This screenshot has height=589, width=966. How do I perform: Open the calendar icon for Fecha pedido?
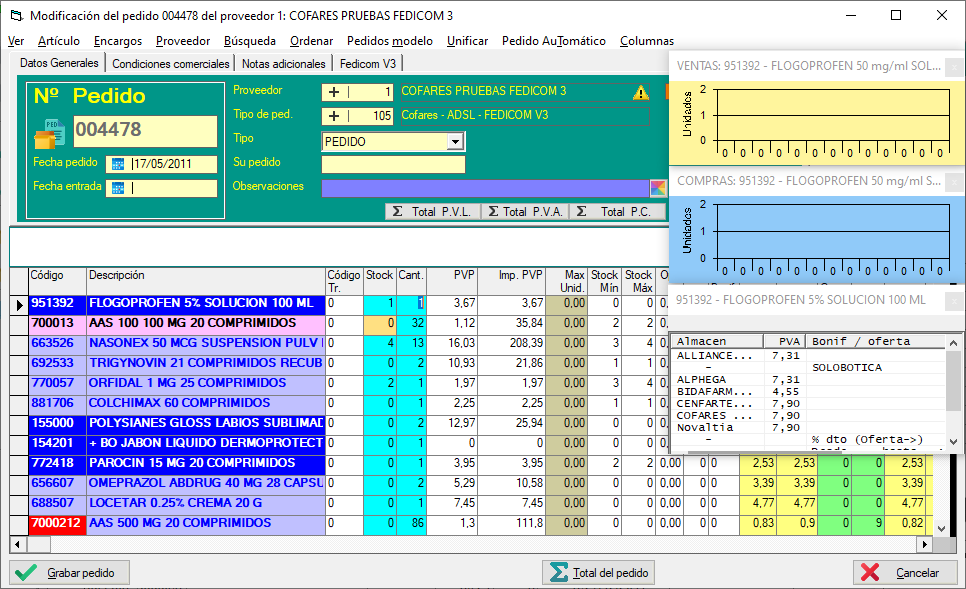pyautogui.click(x=118, y=165)
